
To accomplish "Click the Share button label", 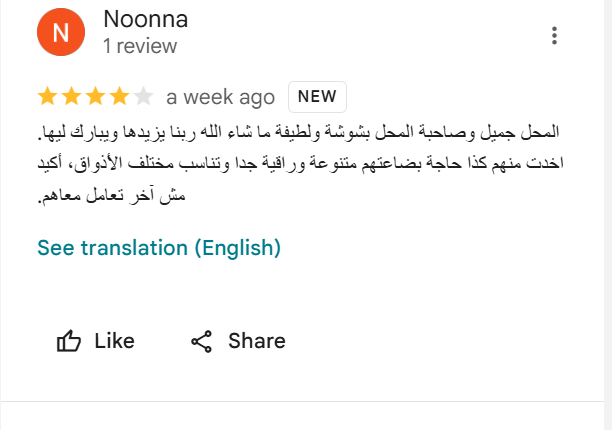I will tap(257, 341).
